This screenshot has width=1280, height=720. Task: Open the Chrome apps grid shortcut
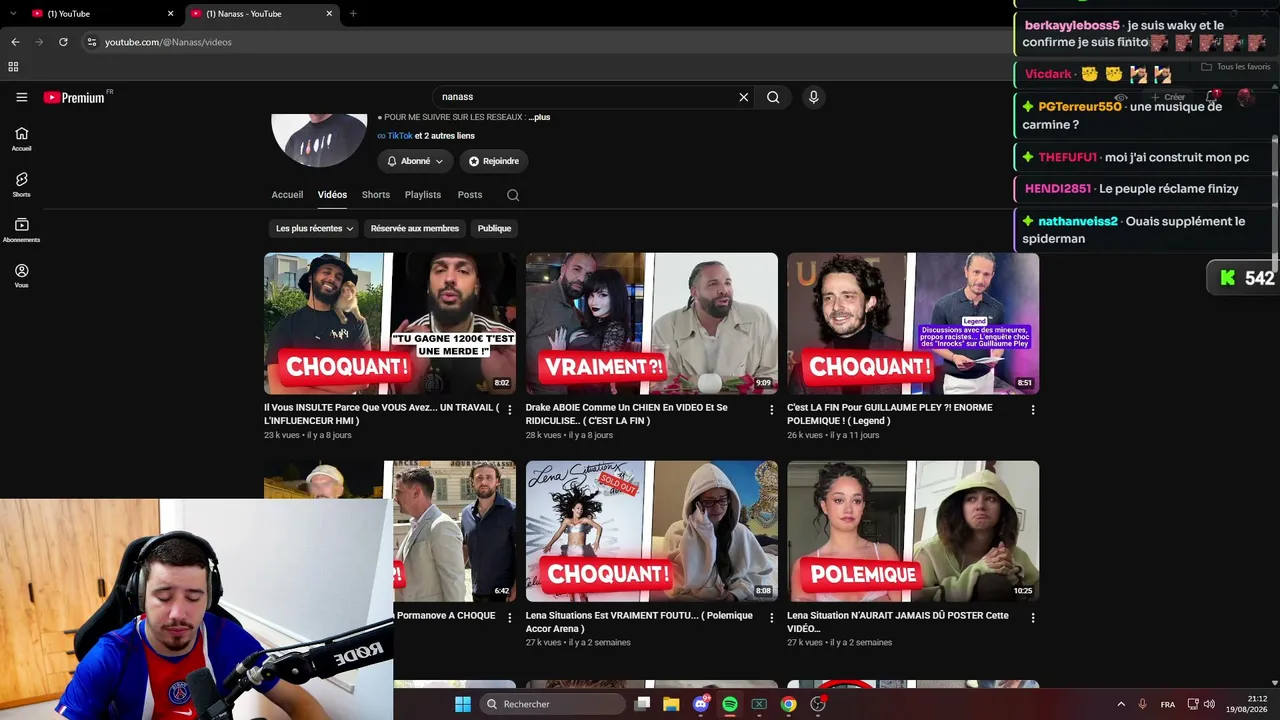pyautogui.click(x=13, y=67)
